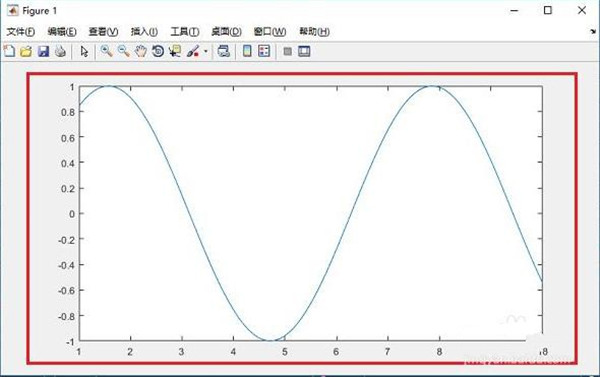Click the Hide Plot Tools icon
The width and height of the screenshot is (600, 377).
pos(288,51)
